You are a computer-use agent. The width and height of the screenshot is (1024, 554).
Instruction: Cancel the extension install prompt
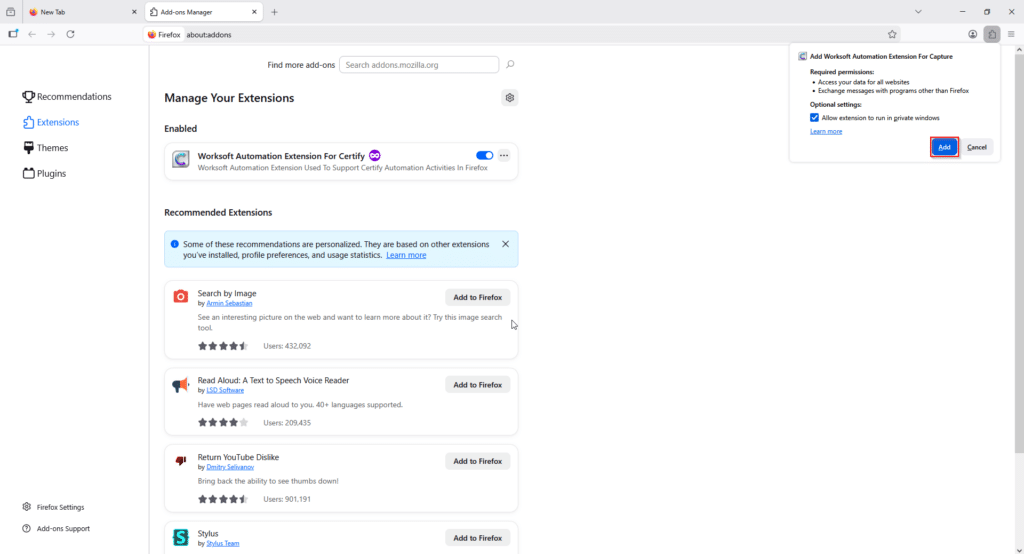[976, 147]
